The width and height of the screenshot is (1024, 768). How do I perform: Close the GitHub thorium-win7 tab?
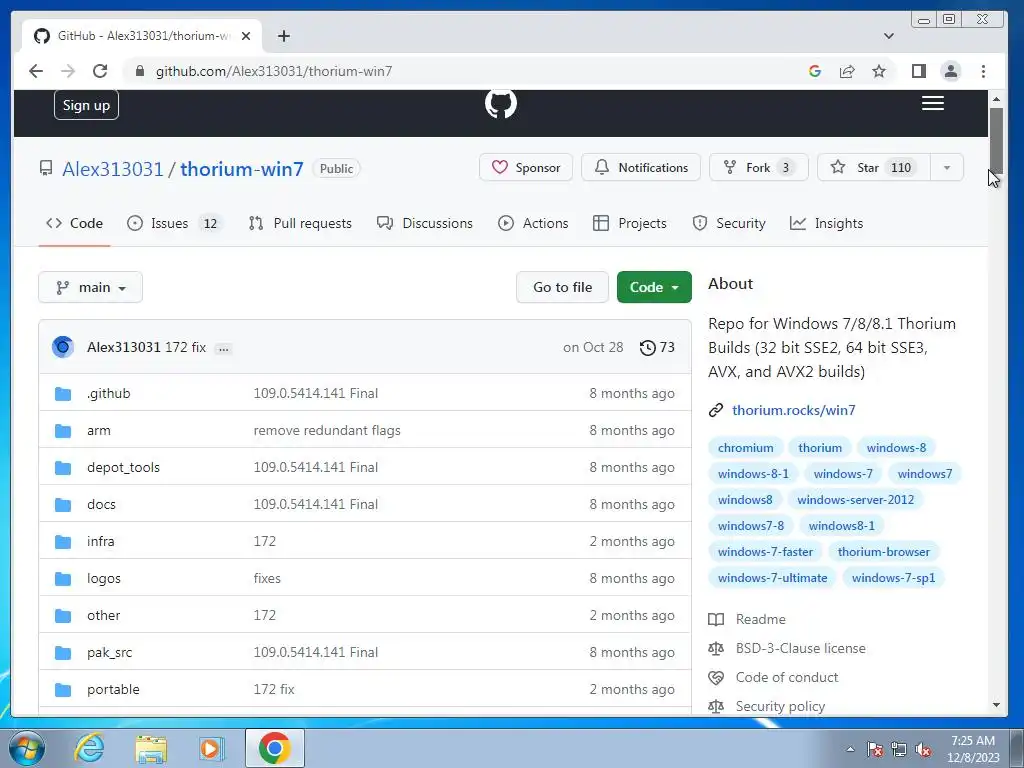[x=246, y=36]
